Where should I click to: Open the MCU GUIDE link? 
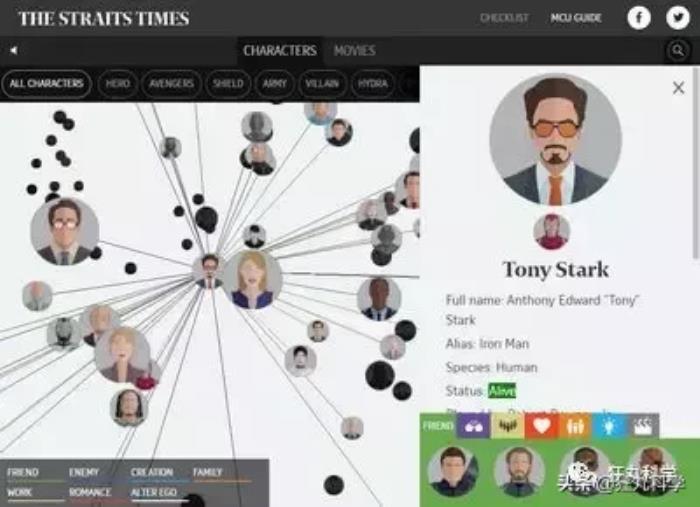(576, 18)
